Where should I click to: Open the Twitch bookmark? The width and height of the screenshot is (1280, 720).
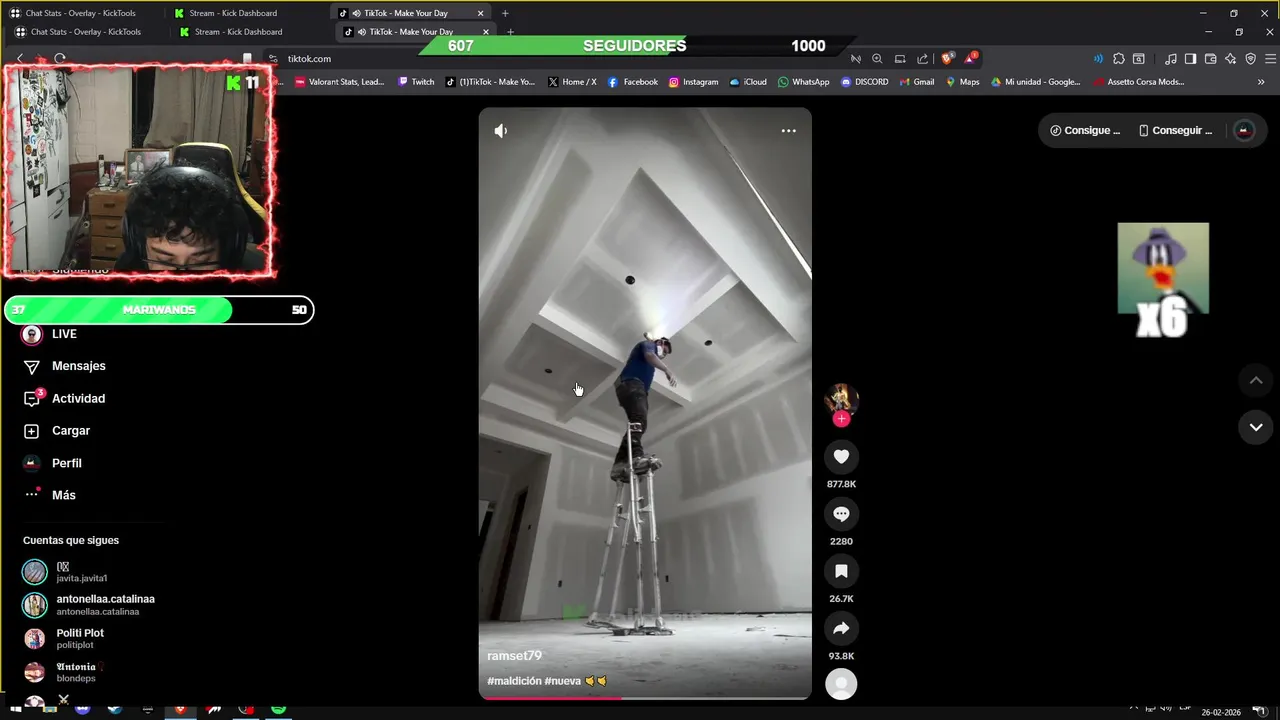tap(416, 82)
